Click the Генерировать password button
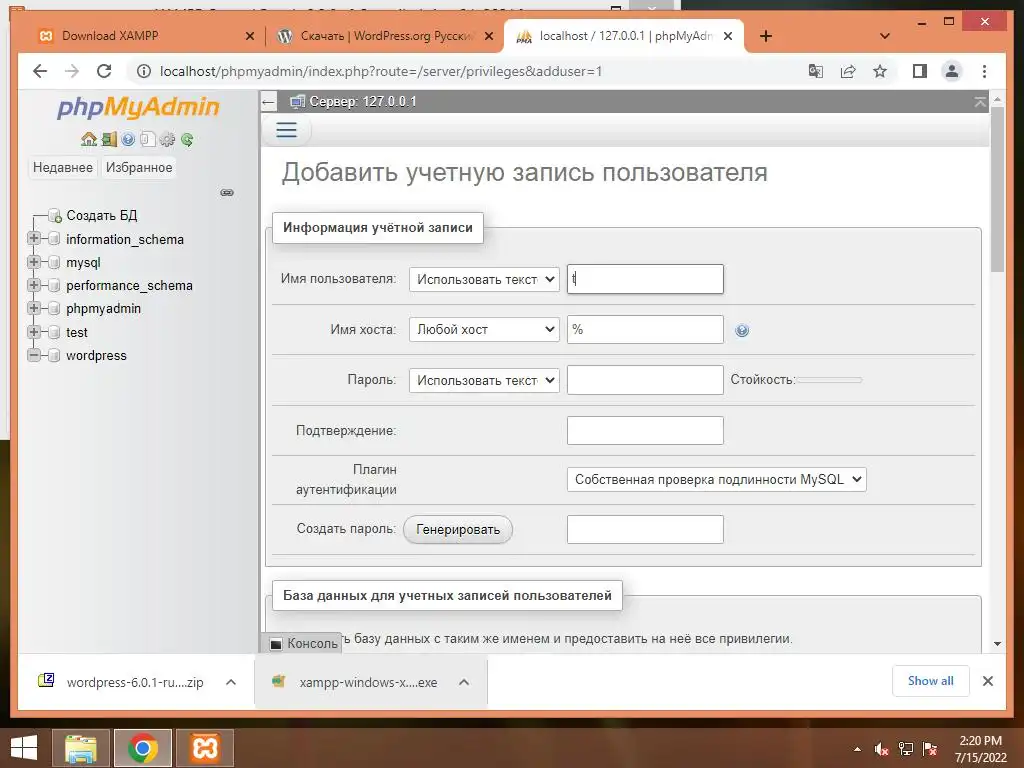The image size is (1024, 768). pos(458,530)
